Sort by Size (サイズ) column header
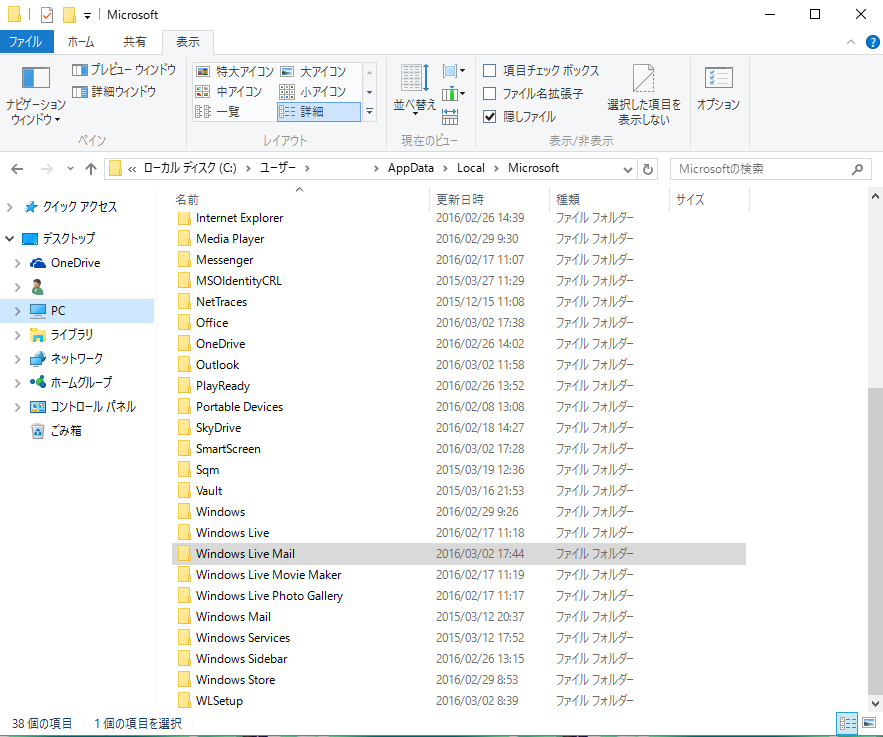Viewport: 883px width, 737px height. pyautogui.click(x=710, y=199)
